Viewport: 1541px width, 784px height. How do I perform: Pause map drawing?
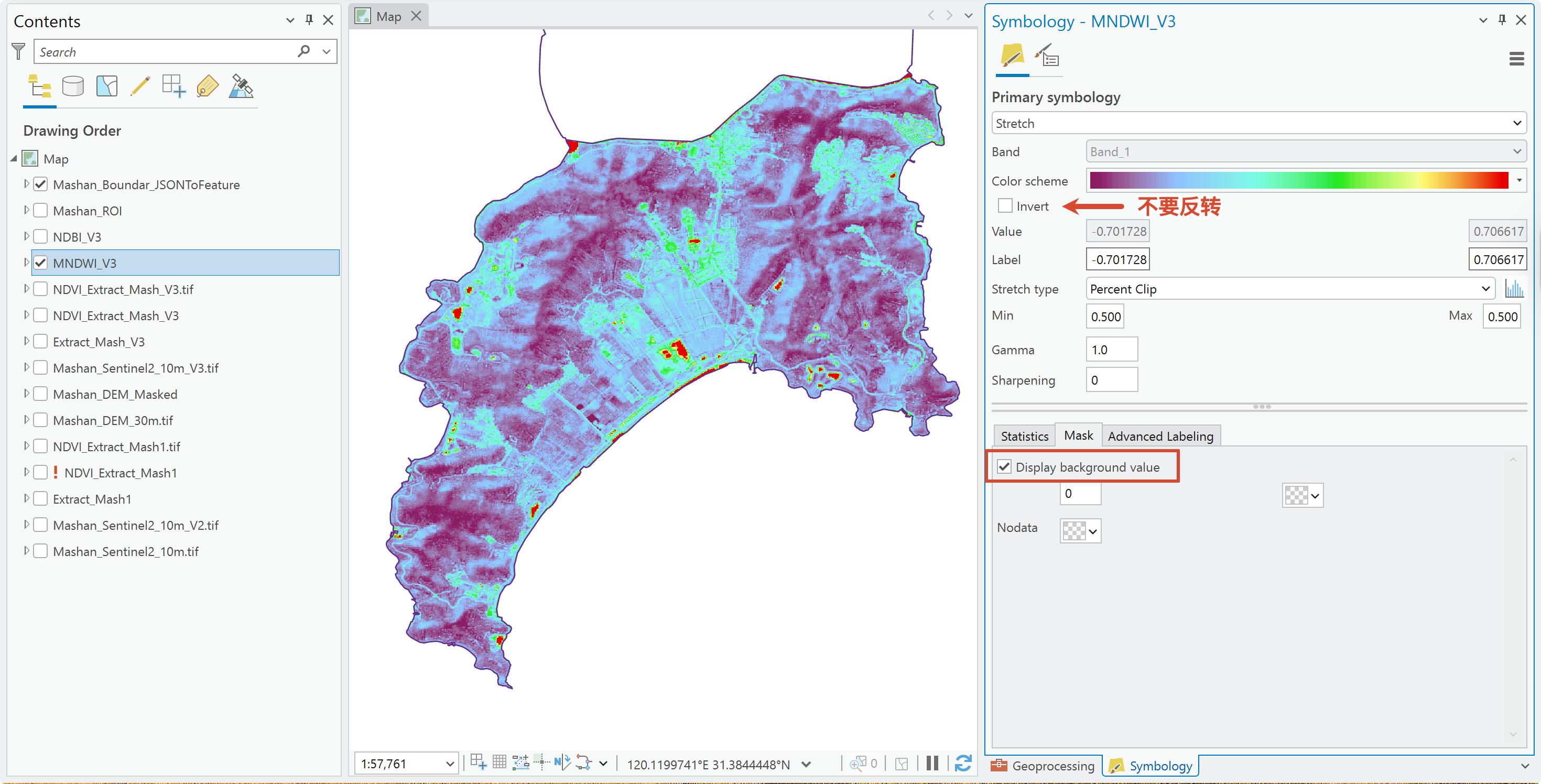pos(932,764)
